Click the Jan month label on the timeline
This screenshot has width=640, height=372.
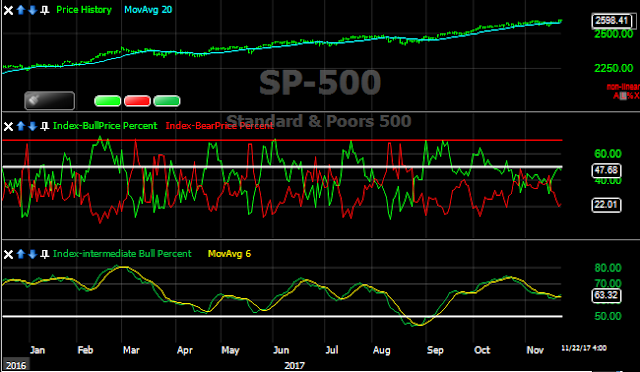38,350
